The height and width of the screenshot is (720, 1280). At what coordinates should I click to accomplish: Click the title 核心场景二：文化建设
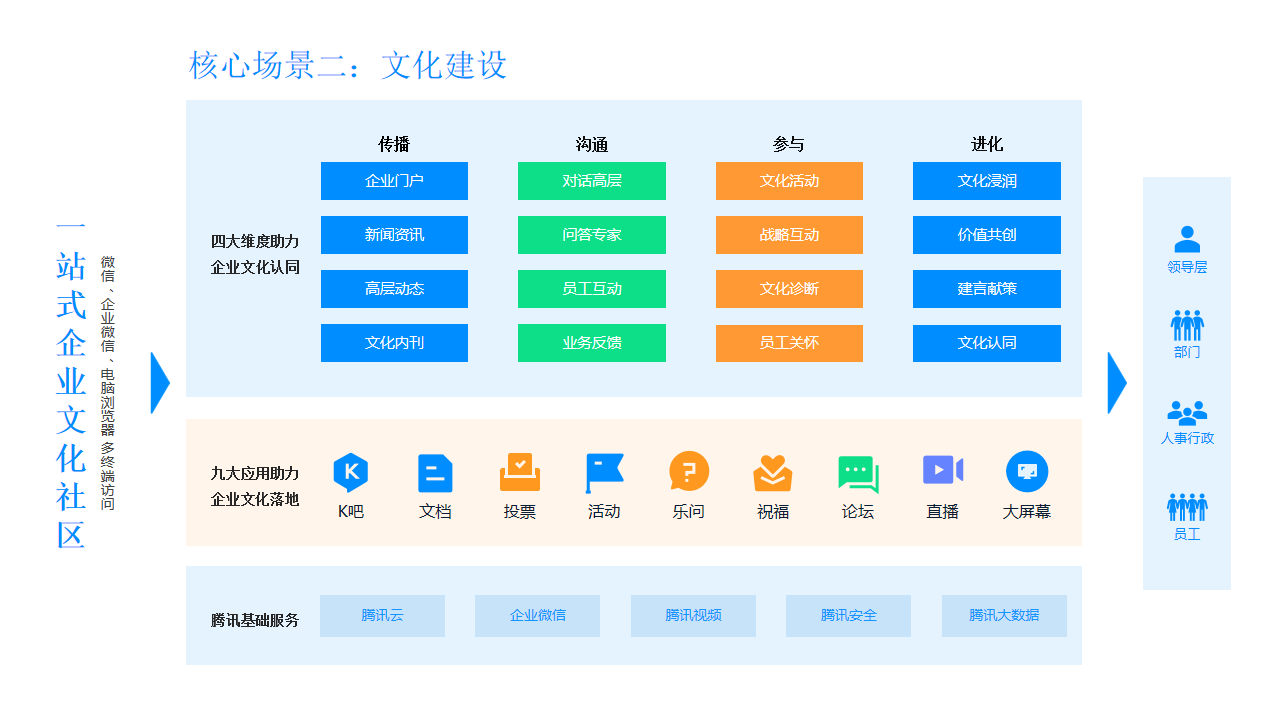(x=348, y=65)
